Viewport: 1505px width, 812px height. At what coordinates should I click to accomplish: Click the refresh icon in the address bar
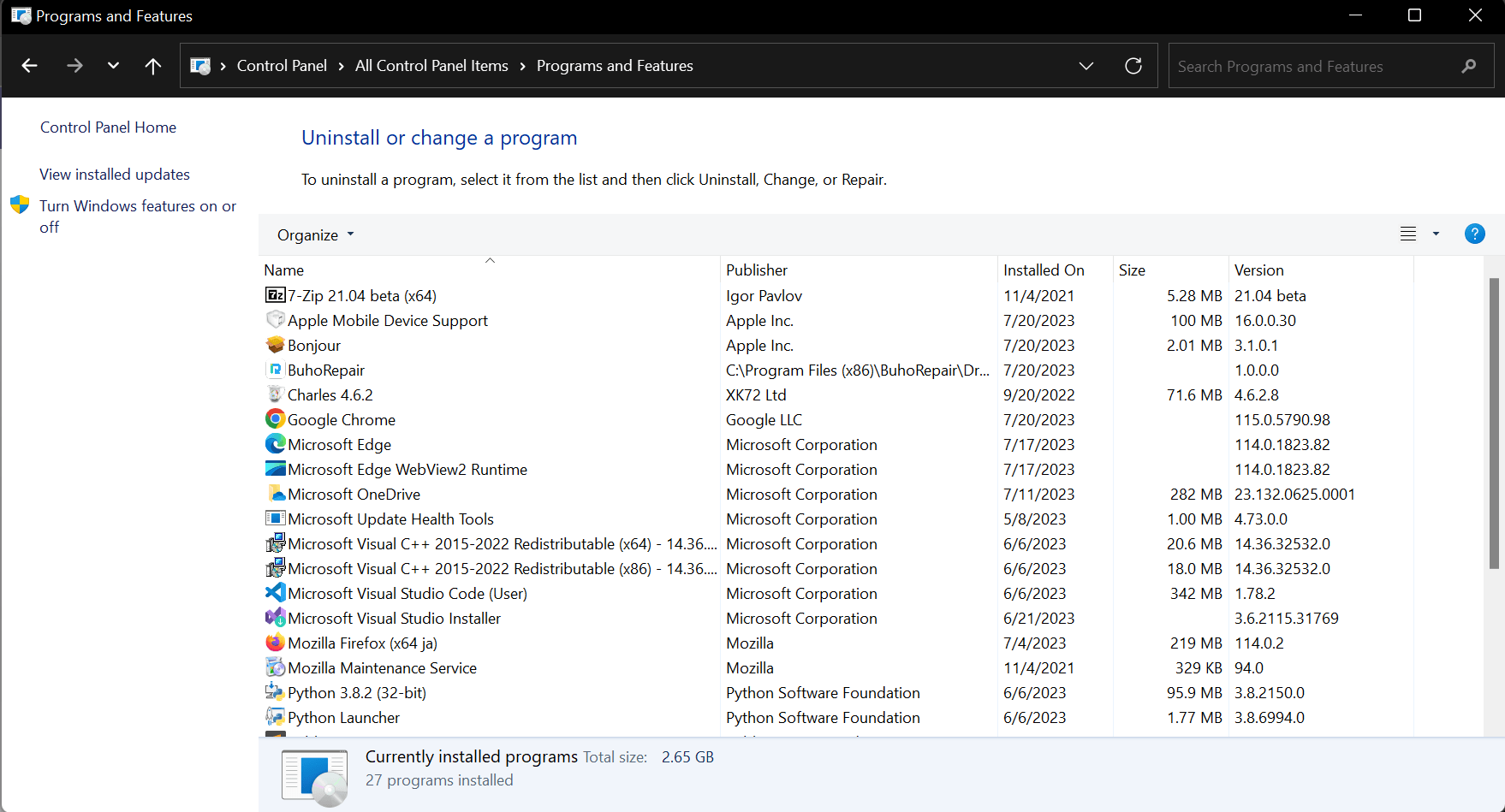(x=1133, y=66)
